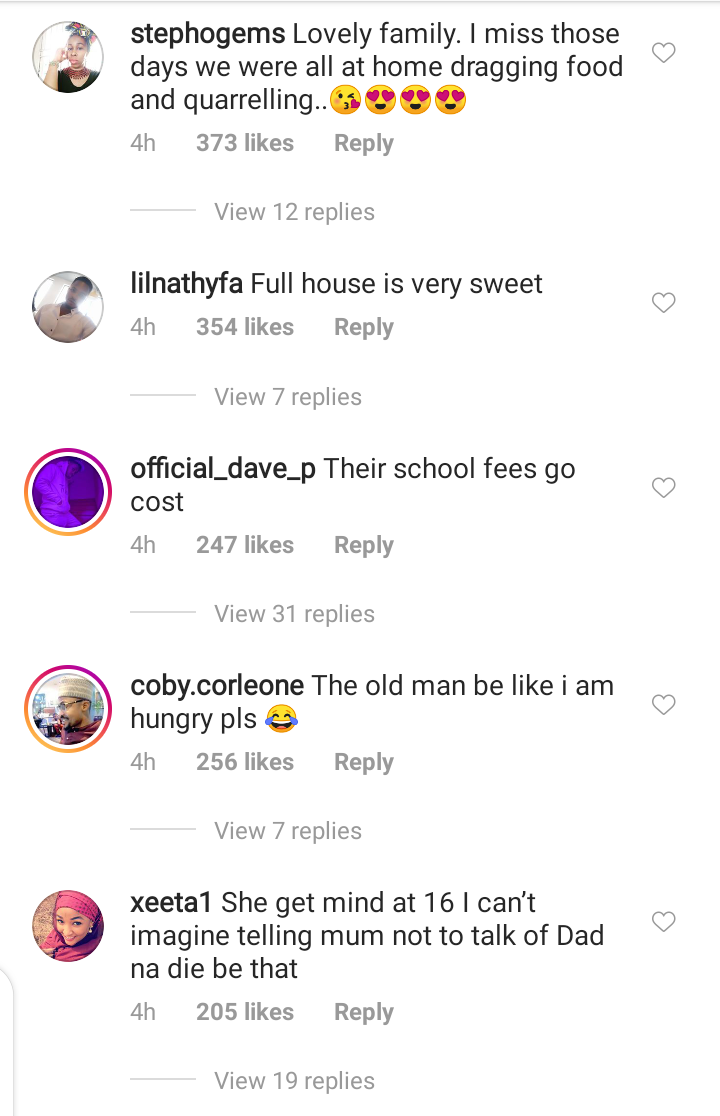Reply to coby.corleone's comment
Screen dimensions: 720x1116
(363, 762)
